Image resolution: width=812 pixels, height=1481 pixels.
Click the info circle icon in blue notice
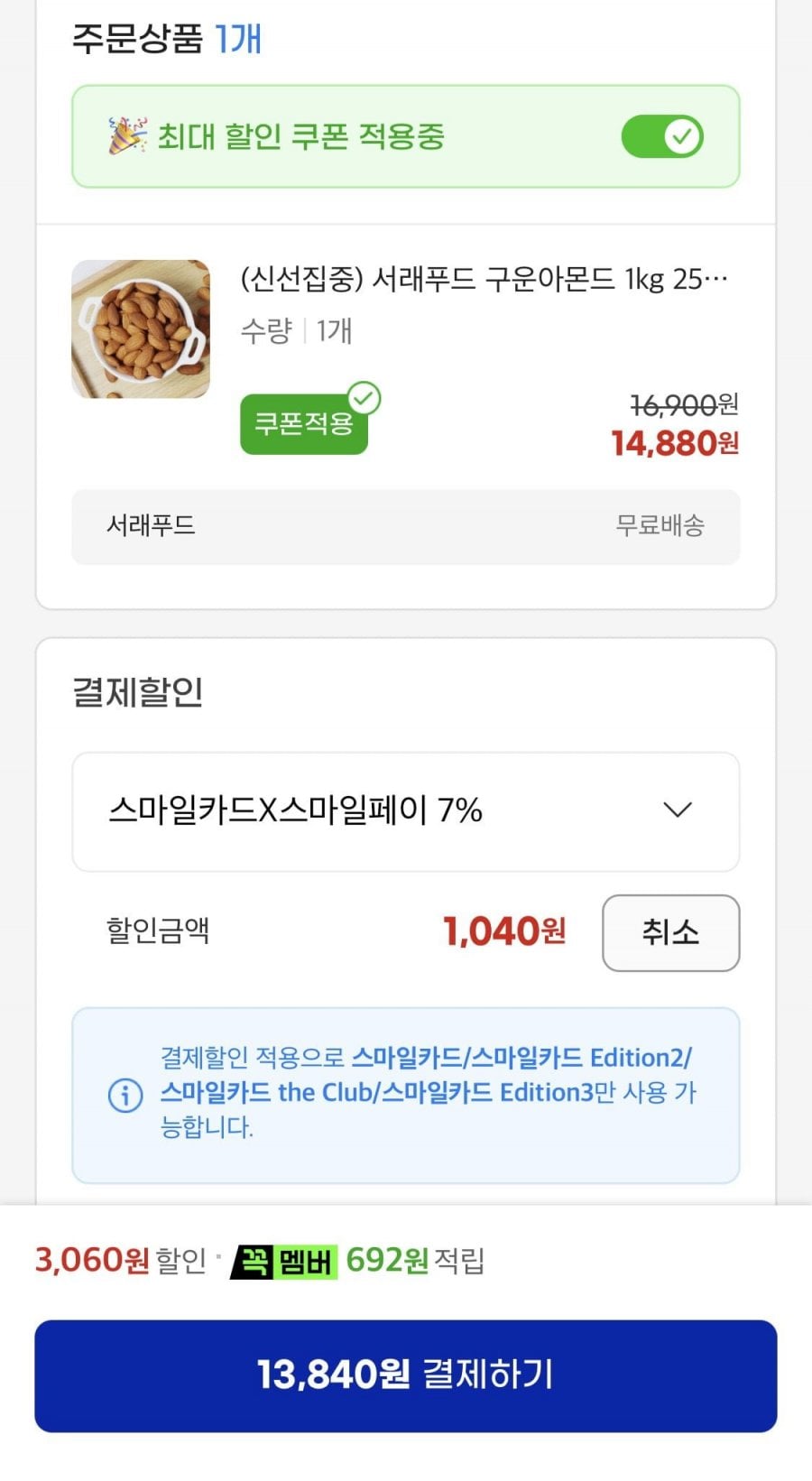tap(125, 1095)
